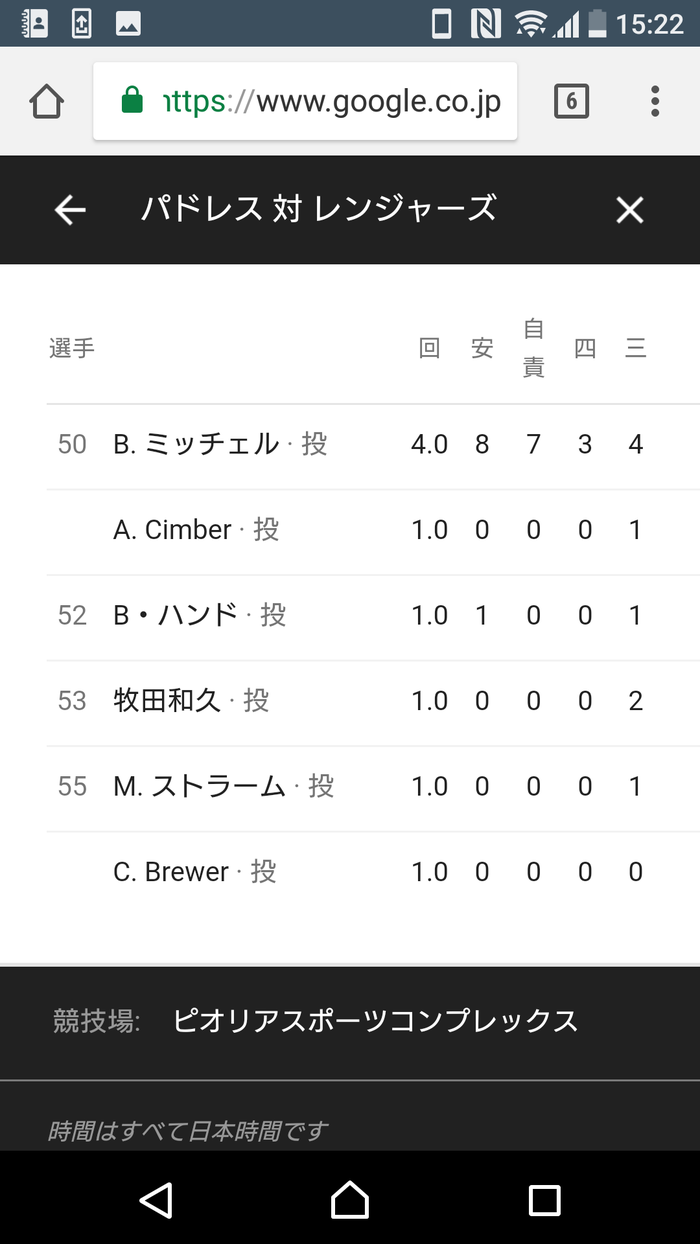700x1244 pixels.
Task: Tap the Android back navigation button
Action: (x=156, y=1199)
